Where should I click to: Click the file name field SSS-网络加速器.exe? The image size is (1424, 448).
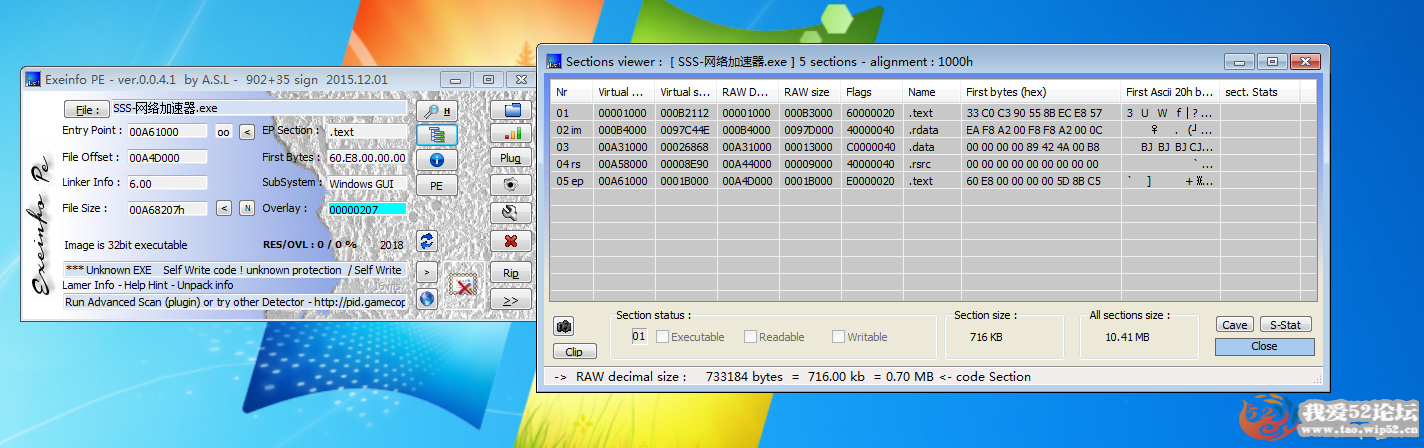click(x=258, y=108)
